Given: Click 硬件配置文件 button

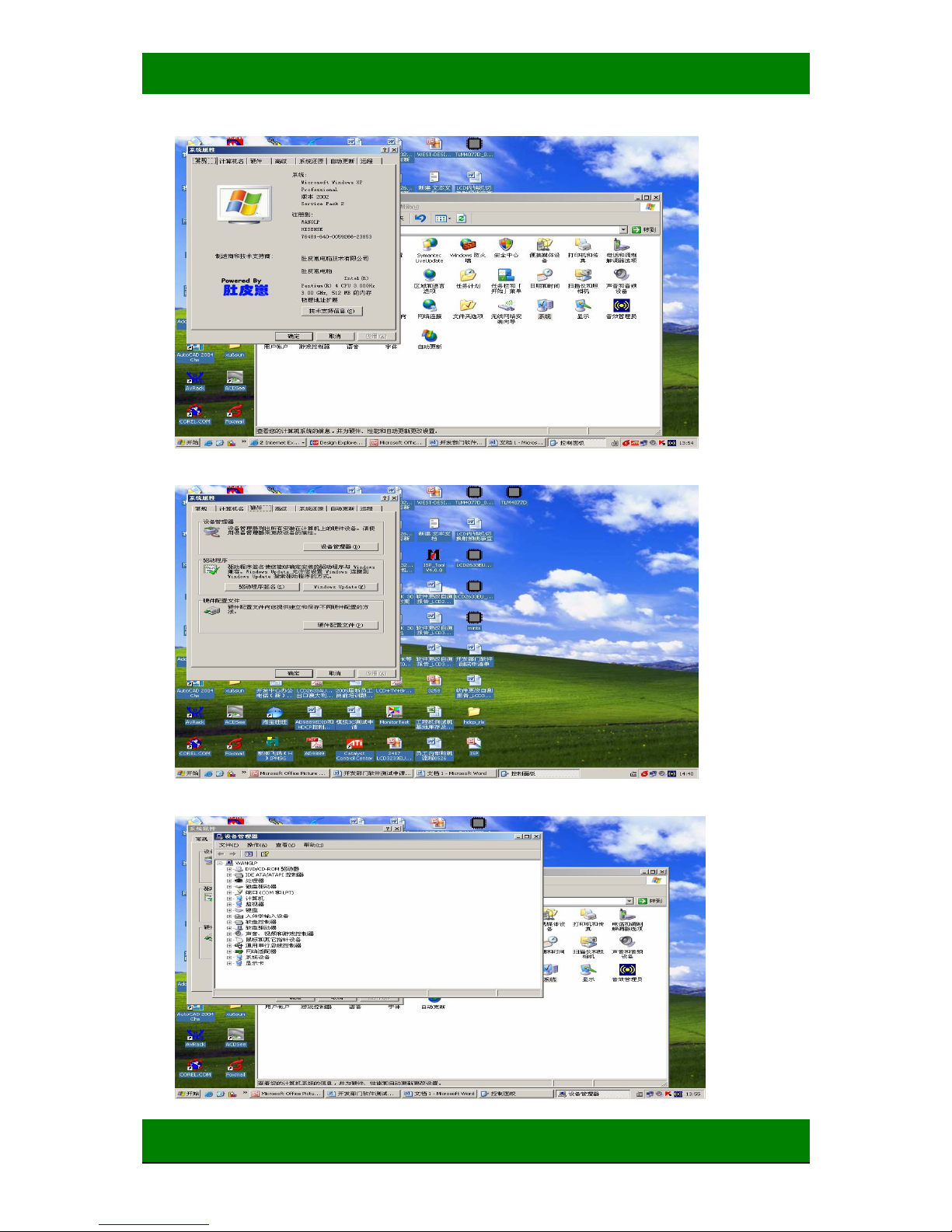Looking at the screenshot, I should point(340,625).
